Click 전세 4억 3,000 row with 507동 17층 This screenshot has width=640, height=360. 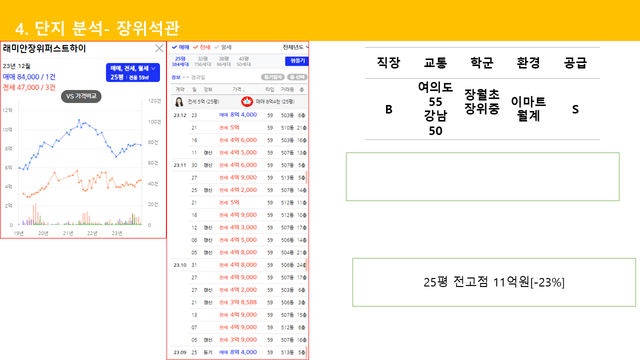click(x=239, y=227)
